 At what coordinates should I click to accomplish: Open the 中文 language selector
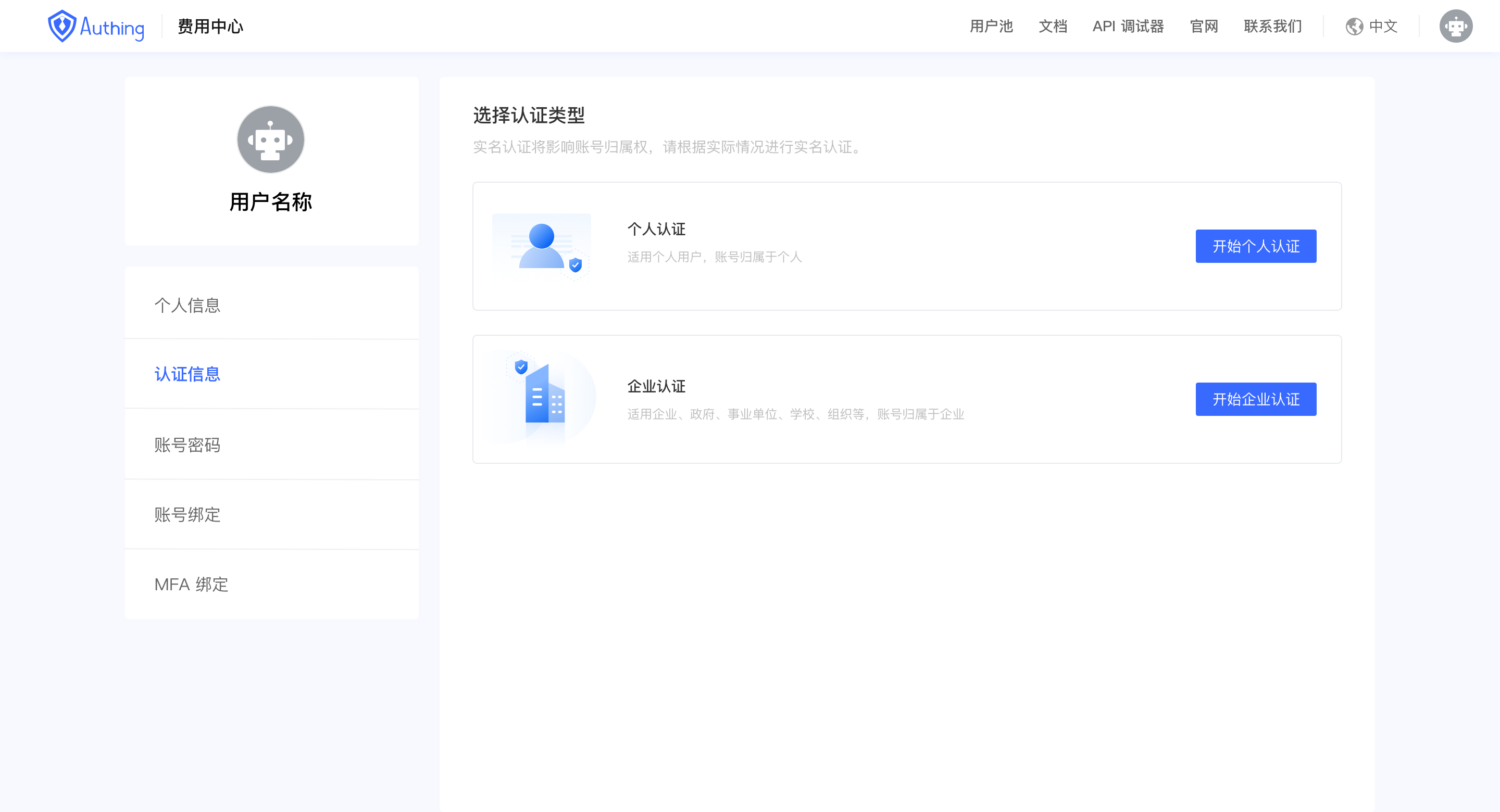click(1383, 26)
